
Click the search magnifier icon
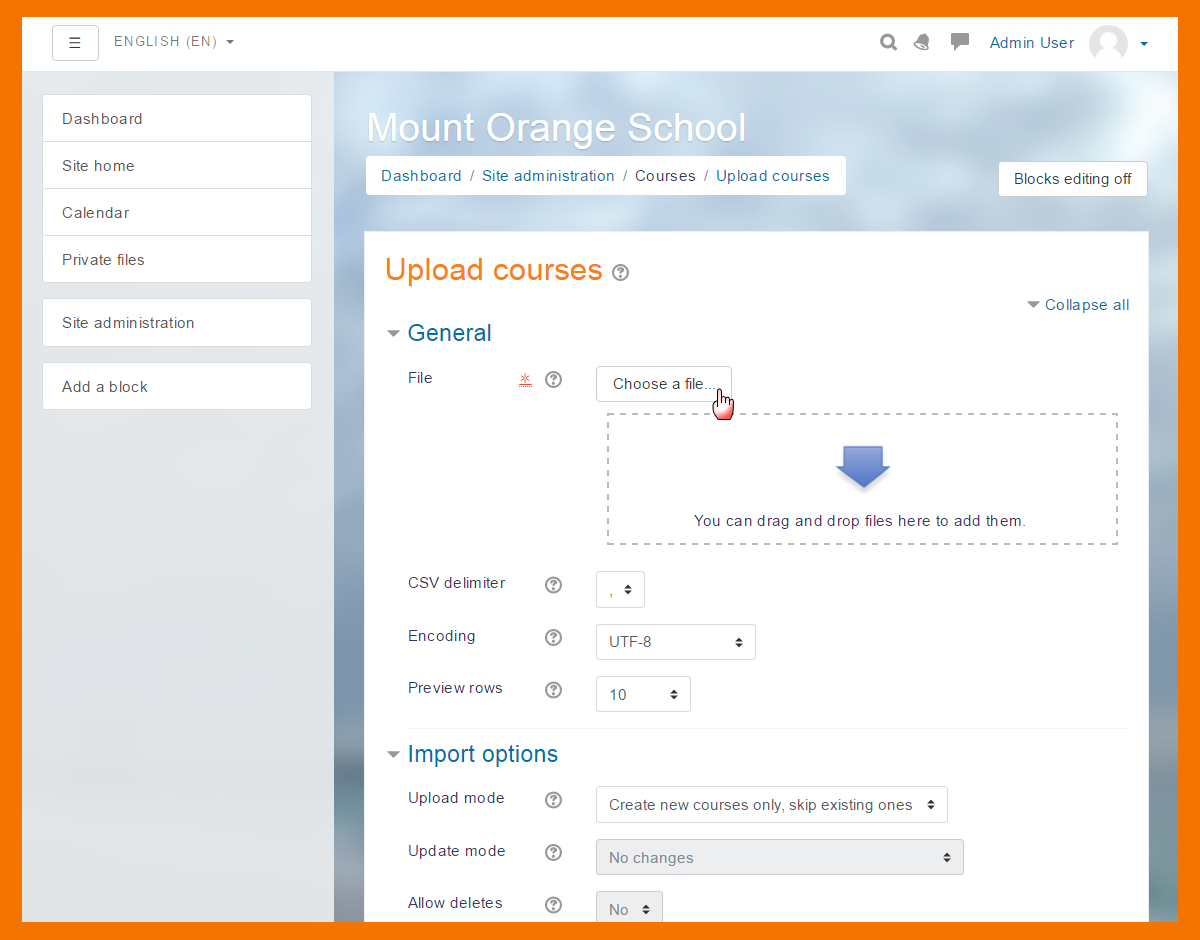888,42
